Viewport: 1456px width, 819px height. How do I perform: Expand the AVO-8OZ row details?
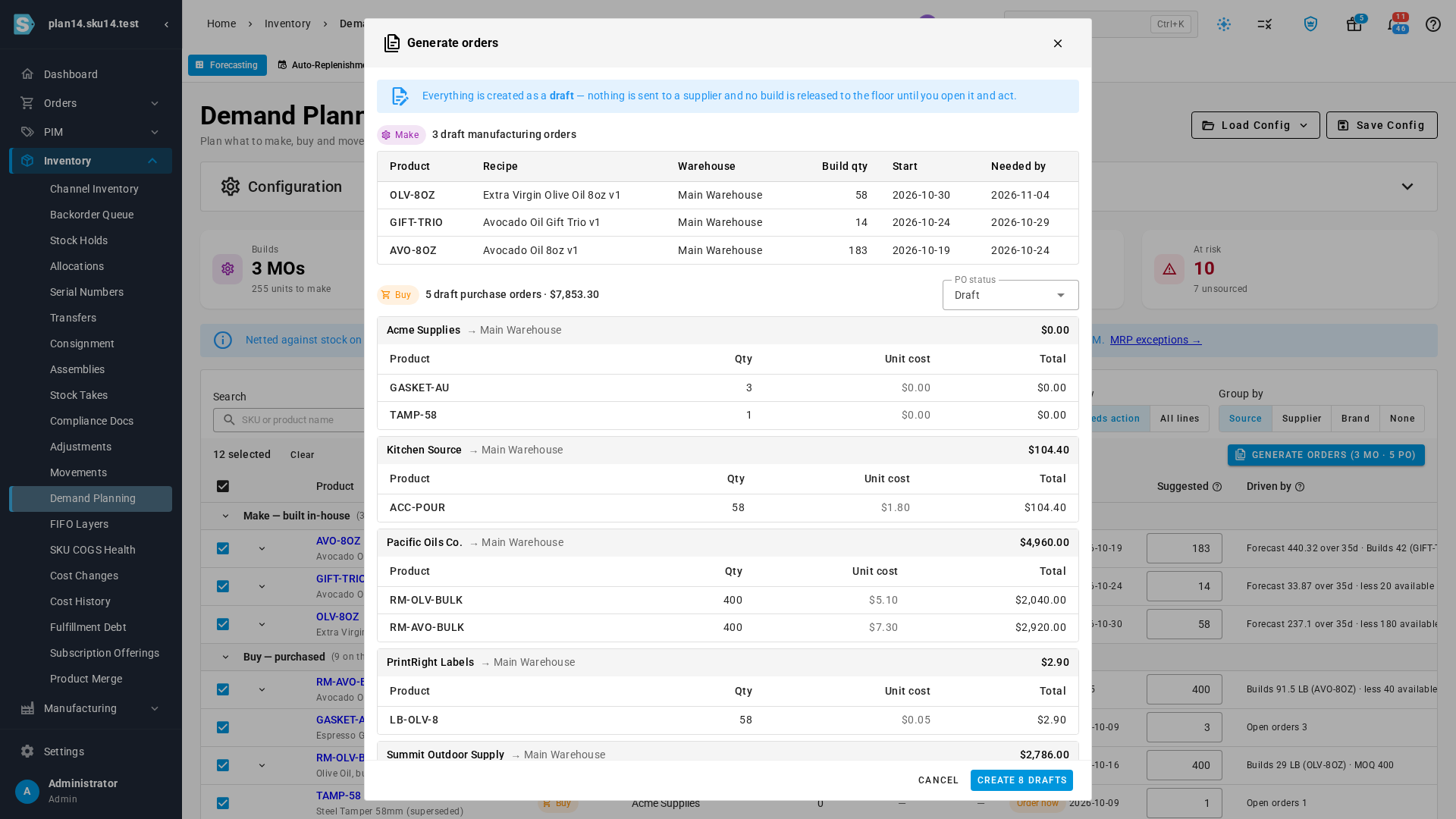(x=262, y=548)
